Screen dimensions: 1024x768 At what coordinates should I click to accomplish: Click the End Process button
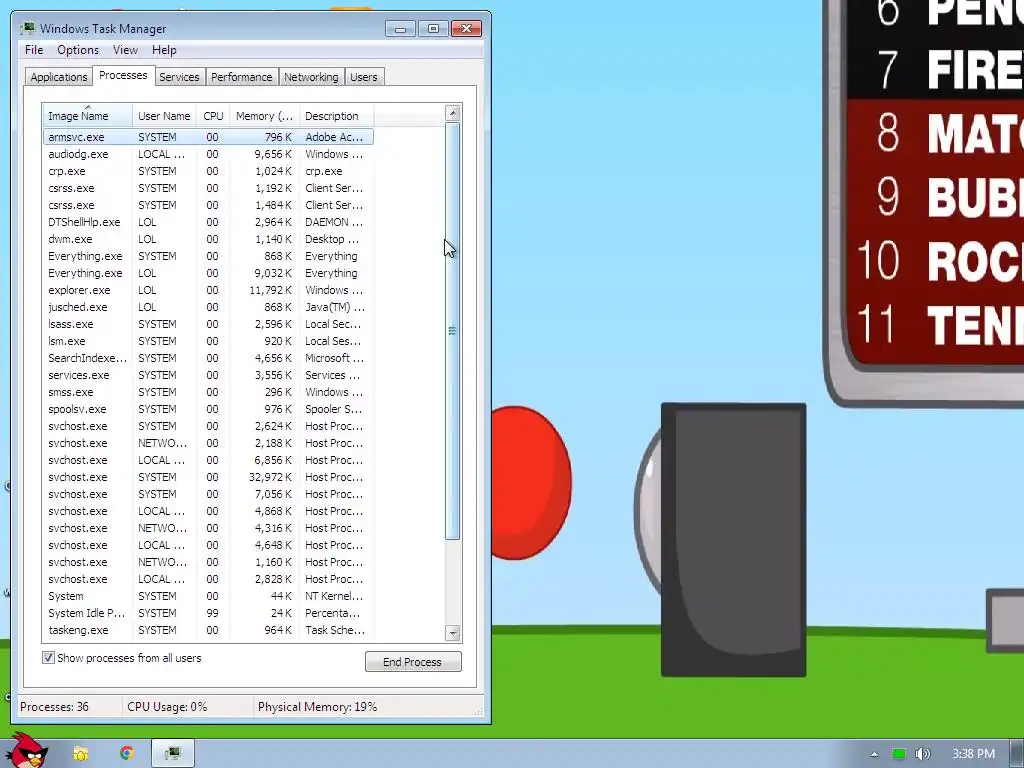click(x=413, y=662)
